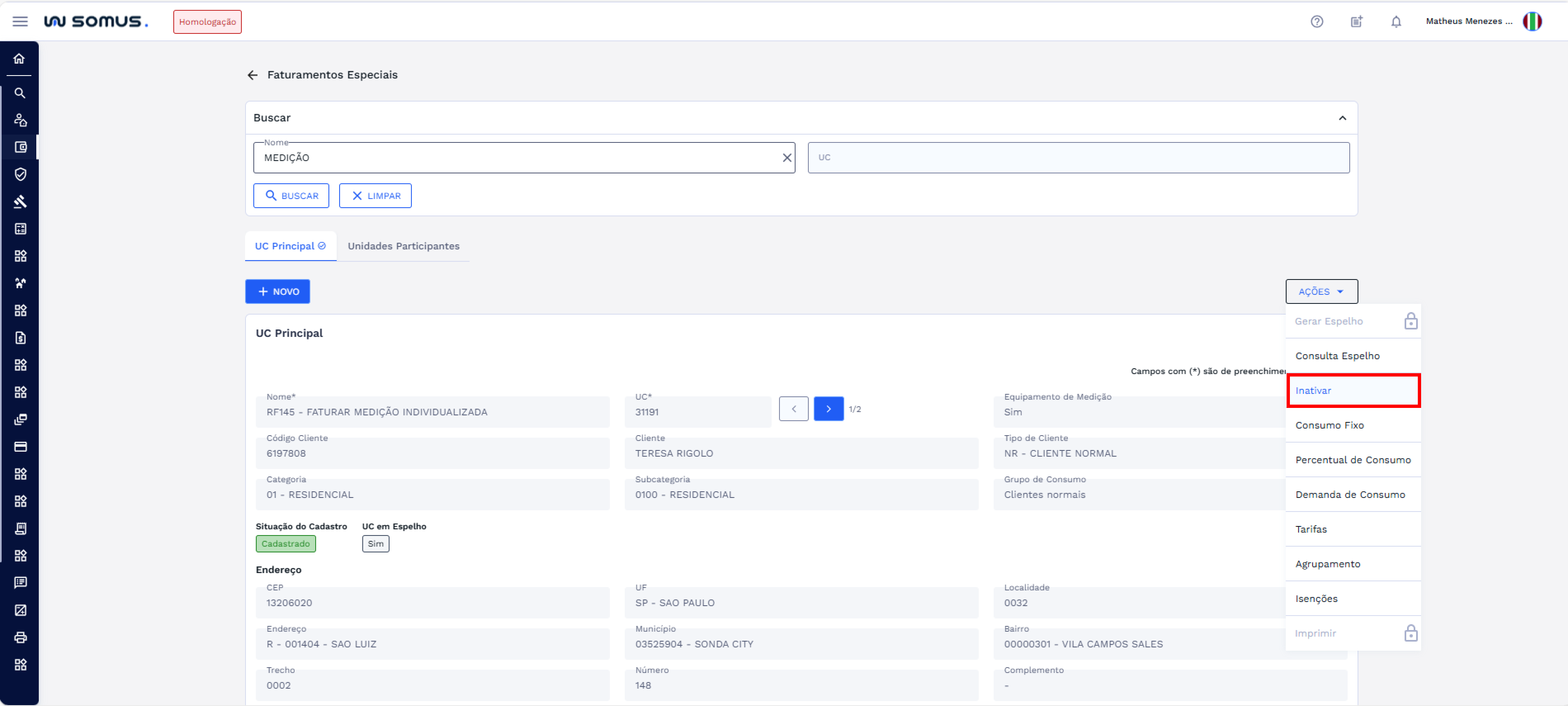Screen dimensions: 1568x706
Task: Click the home icon in sidebar
Action: [x=19, y=59]
